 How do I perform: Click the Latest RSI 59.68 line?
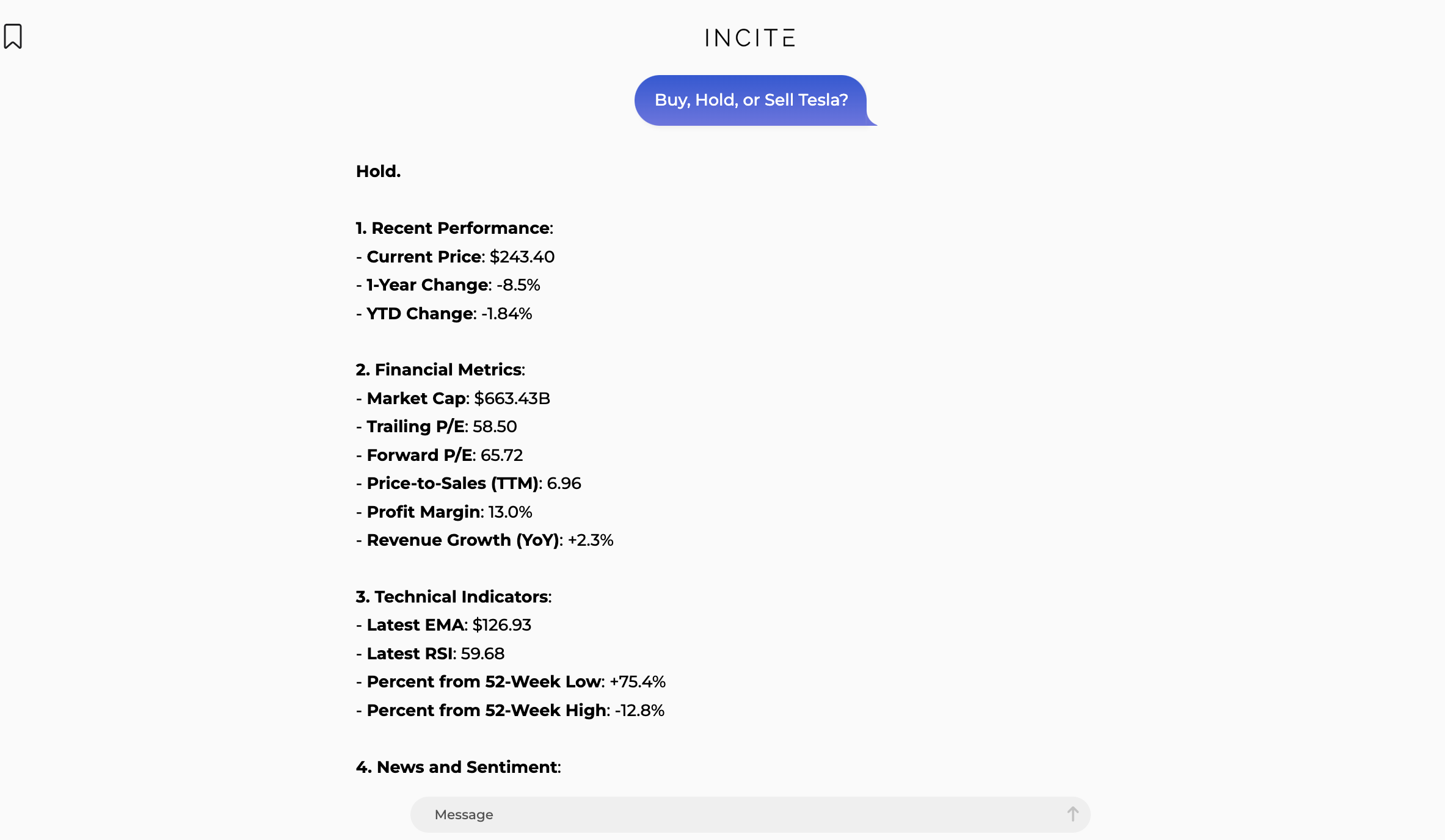pos(431,654)
